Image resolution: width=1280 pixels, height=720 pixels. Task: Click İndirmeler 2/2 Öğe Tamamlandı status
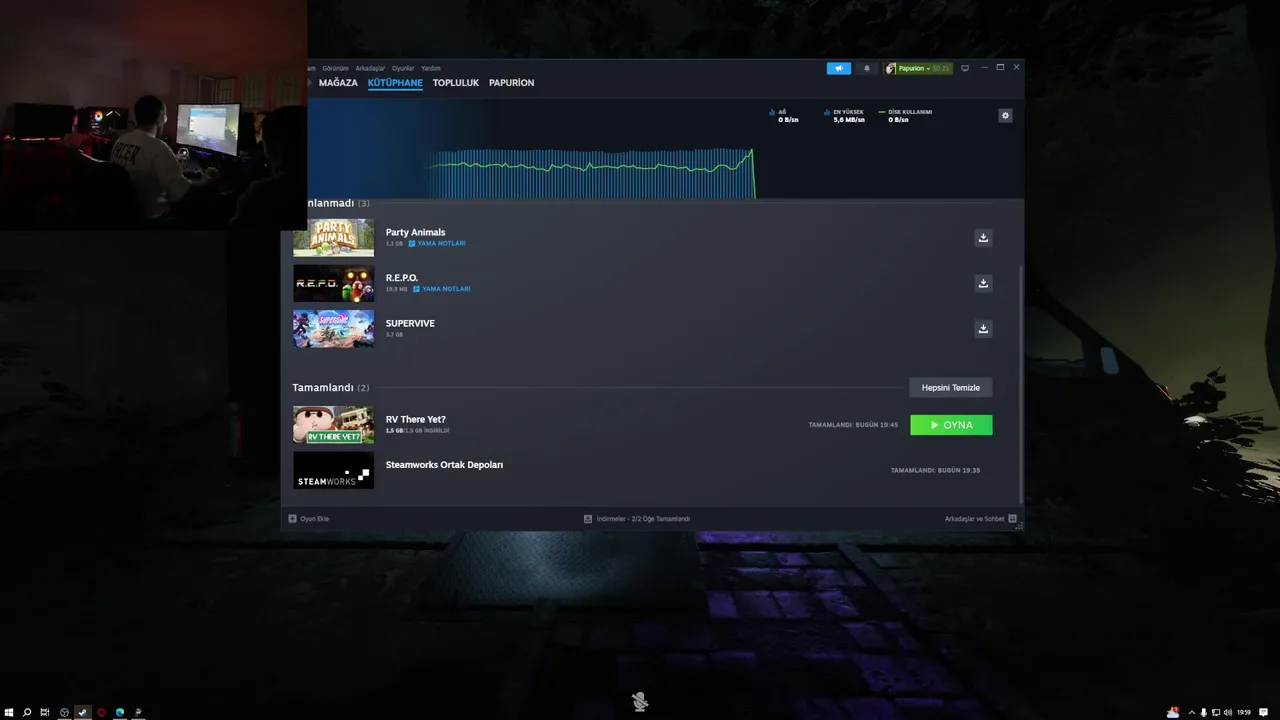pyautogui.click(x=643, y=519)
